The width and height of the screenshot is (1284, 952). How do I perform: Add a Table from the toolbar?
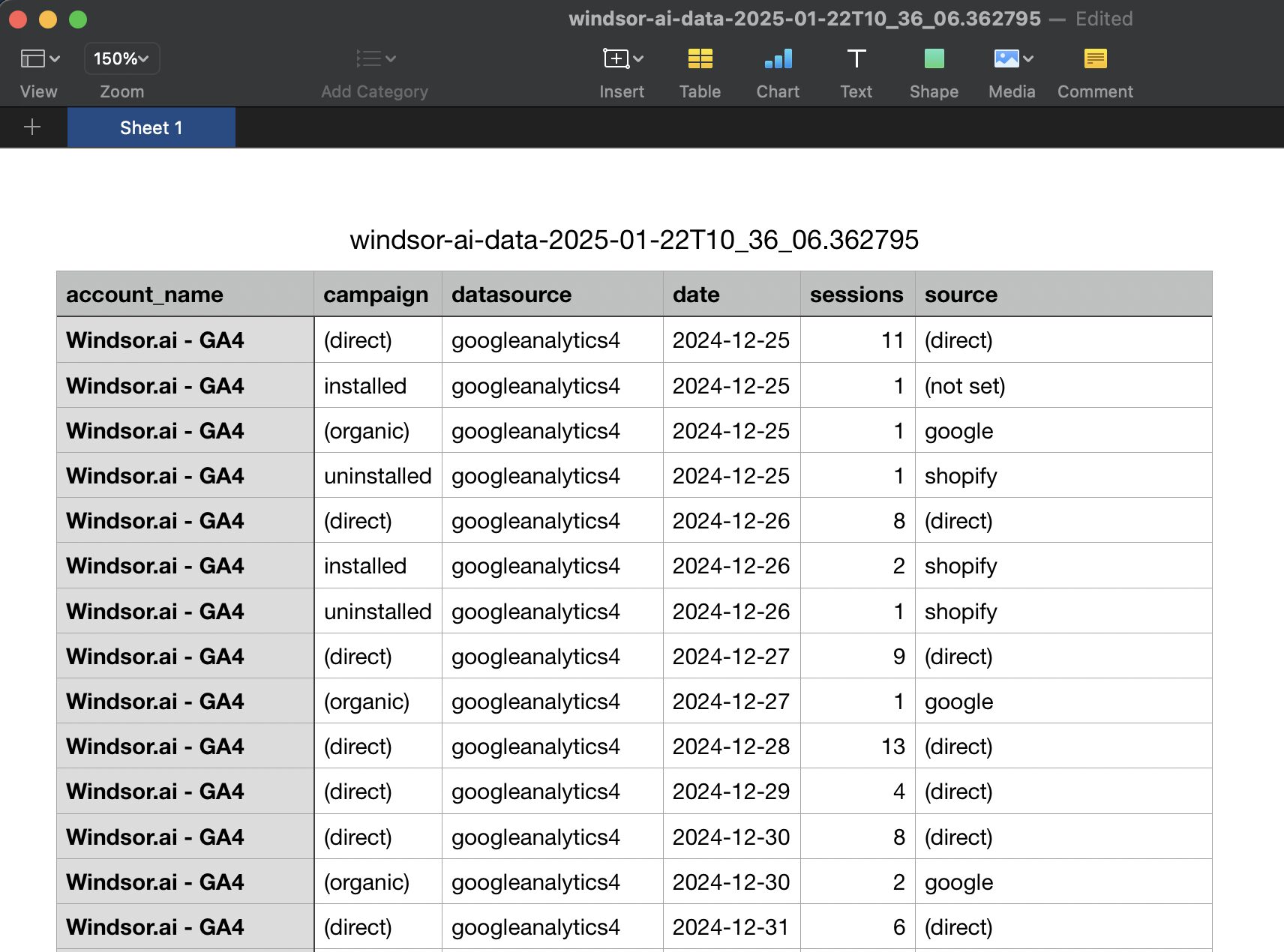pyautogui.click(x=700, y=58)
